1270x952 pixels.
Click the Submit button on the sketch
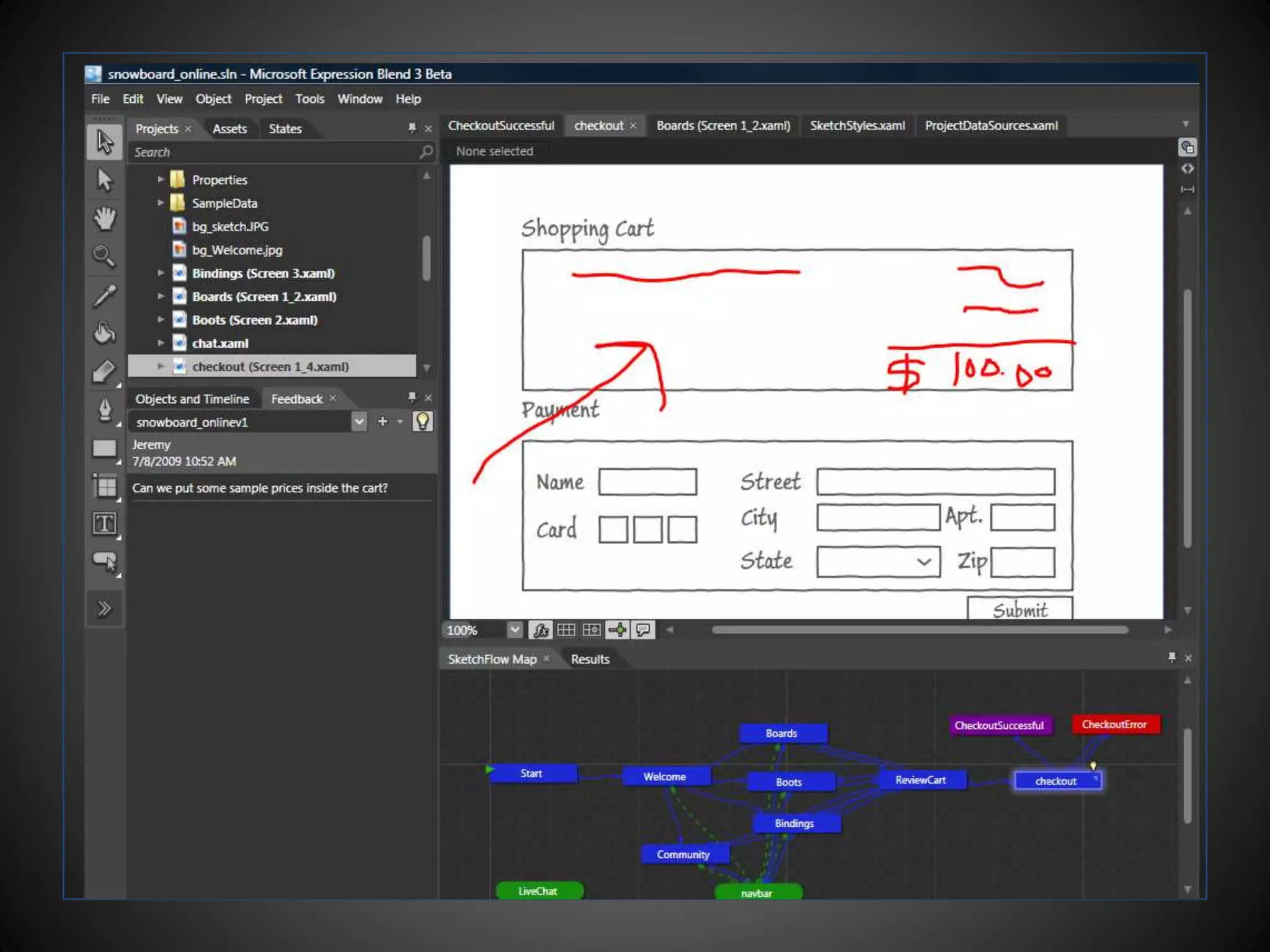click(1019, 610)
